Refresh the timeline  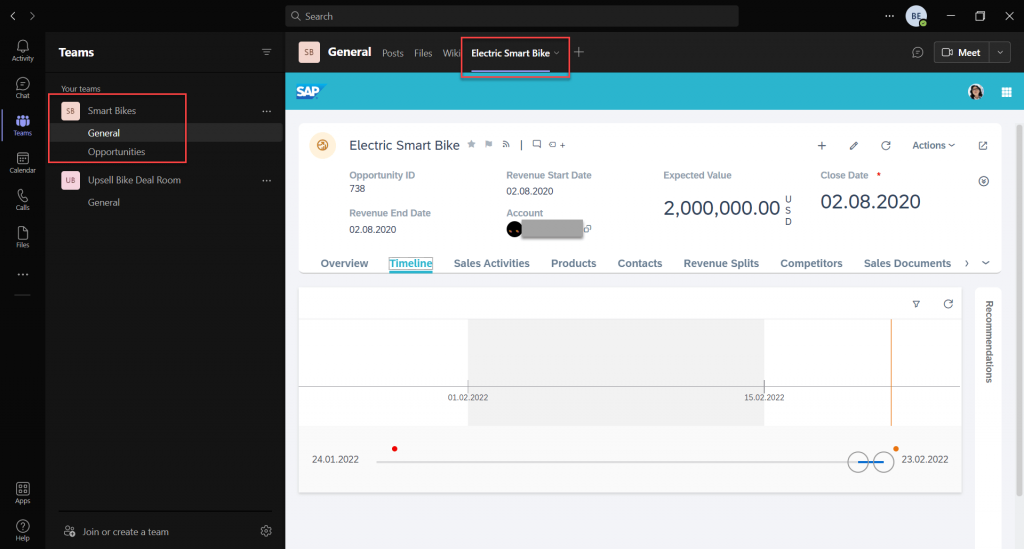coord(948,304)
